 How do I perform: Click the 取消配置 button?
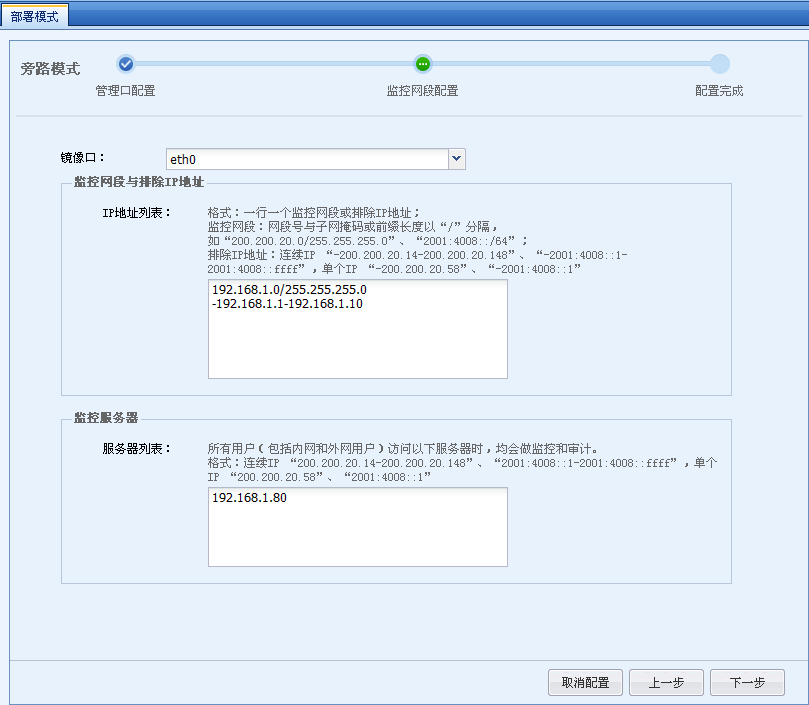click(x=585, y=682)
